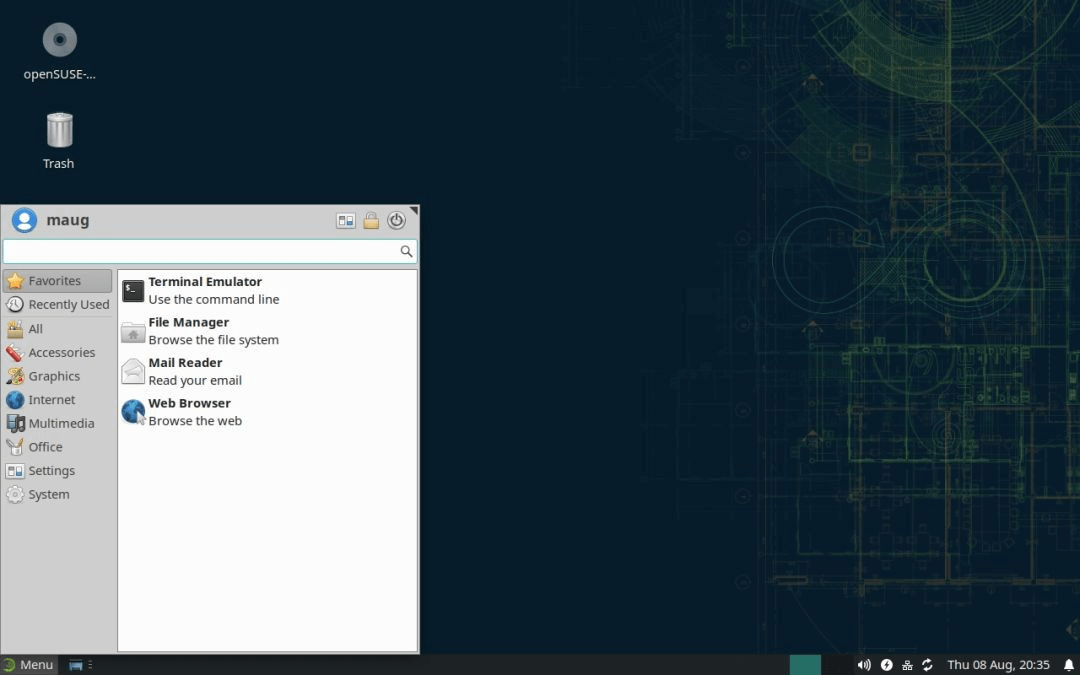Select the teal workspace in the switcher
This screenshot has width=1080, height=675.
point(805,664)
